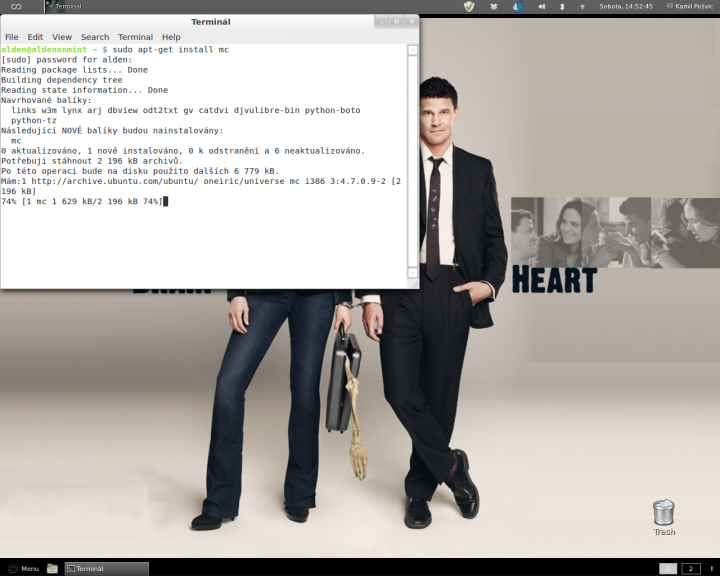Open the network wireless indicator
720x576 pixels.
coord(582,6)
